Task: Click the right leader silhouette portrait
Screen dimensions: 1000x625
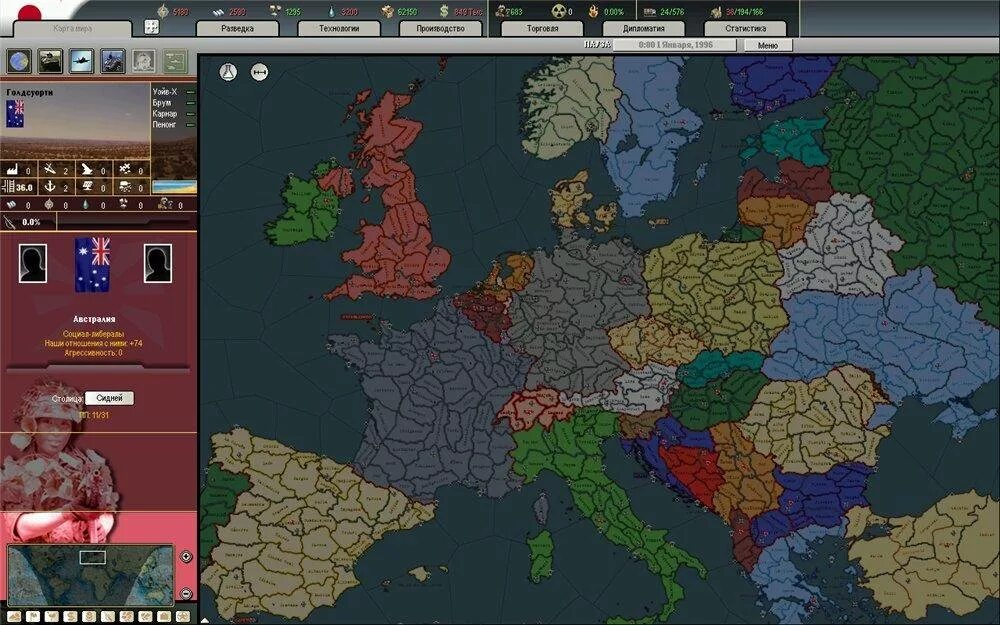Action: point(158,263)
